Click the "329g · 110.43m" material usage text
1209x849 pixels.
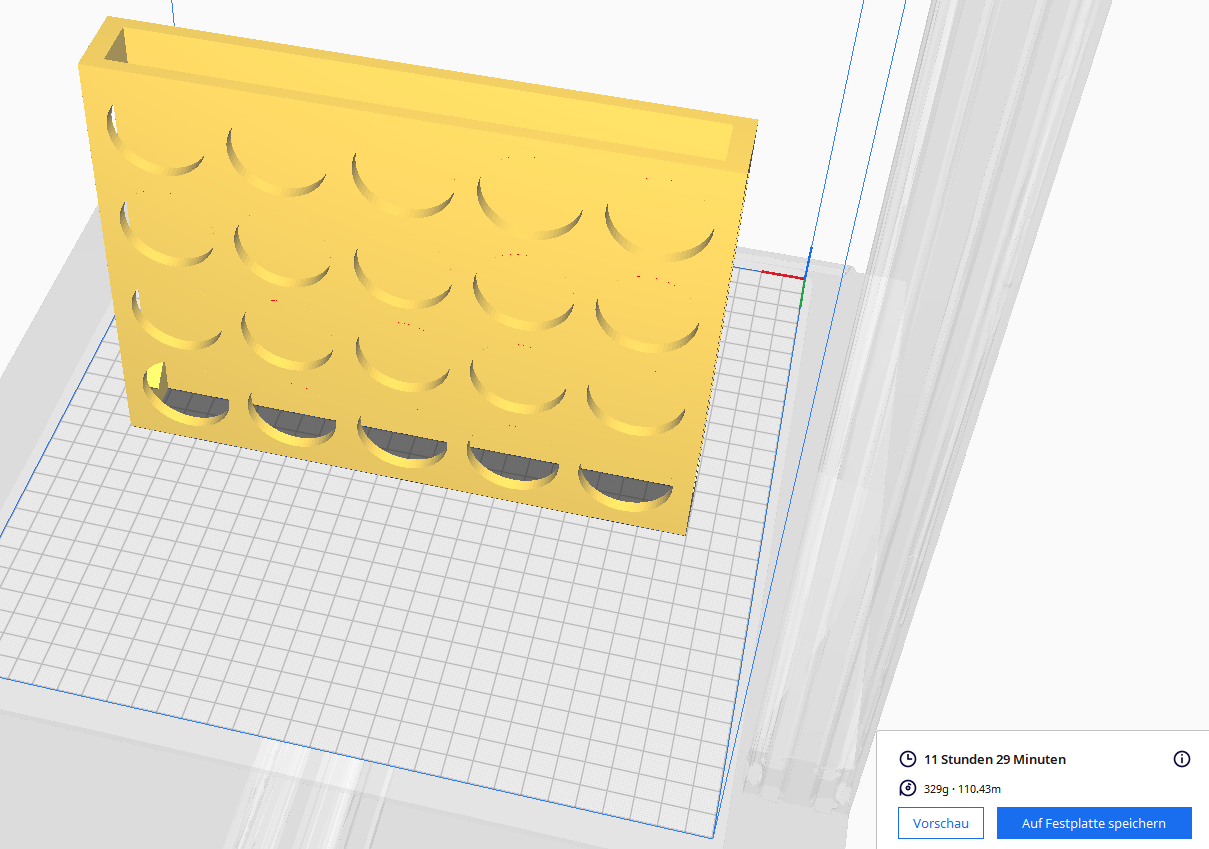point(962,789)
